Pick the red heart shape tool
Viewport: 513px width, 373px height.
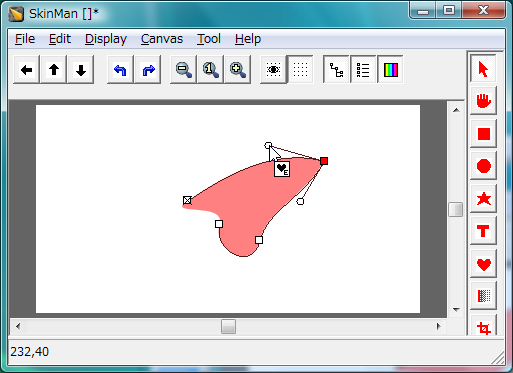pyautogui.click(x=483, y=264)
